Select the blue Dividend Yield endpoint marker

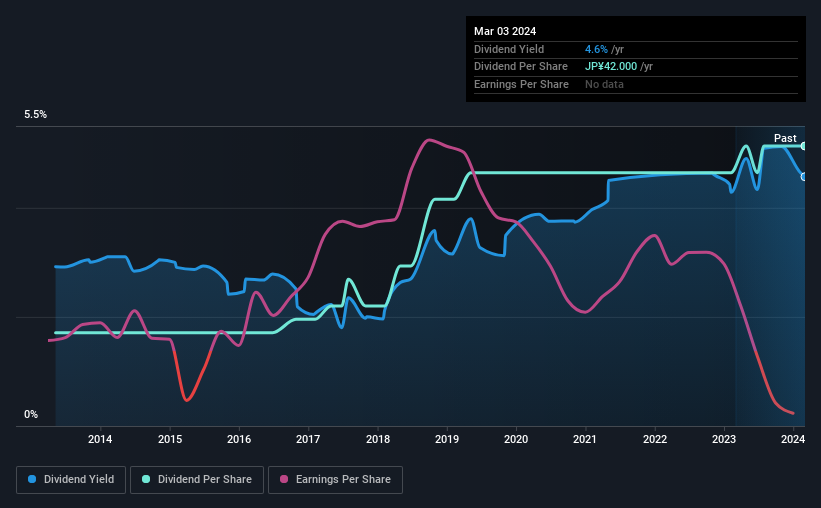804,177
